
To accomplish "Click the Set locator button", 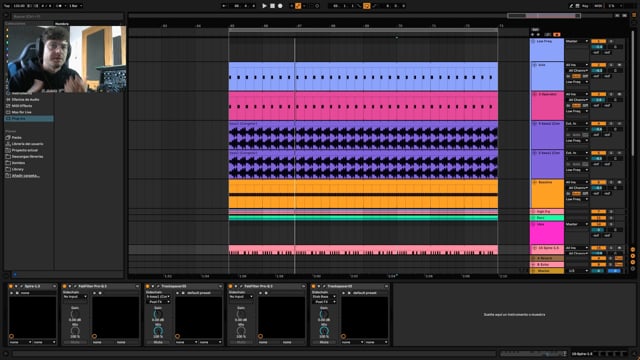I will pos(535,30).
